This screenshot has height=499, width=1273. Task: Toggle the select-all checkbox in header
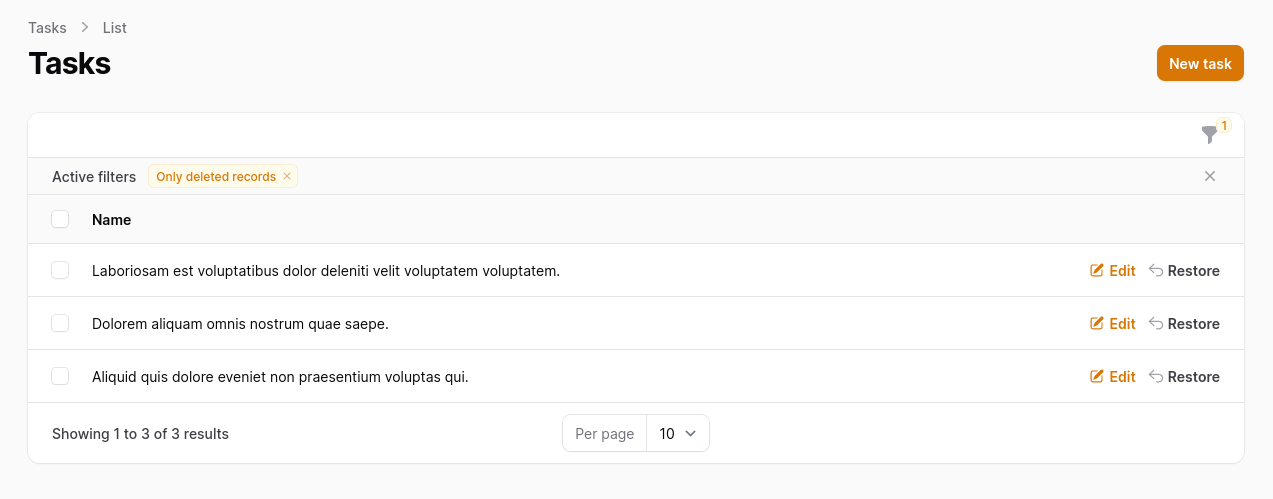click(x=60, y=219)
